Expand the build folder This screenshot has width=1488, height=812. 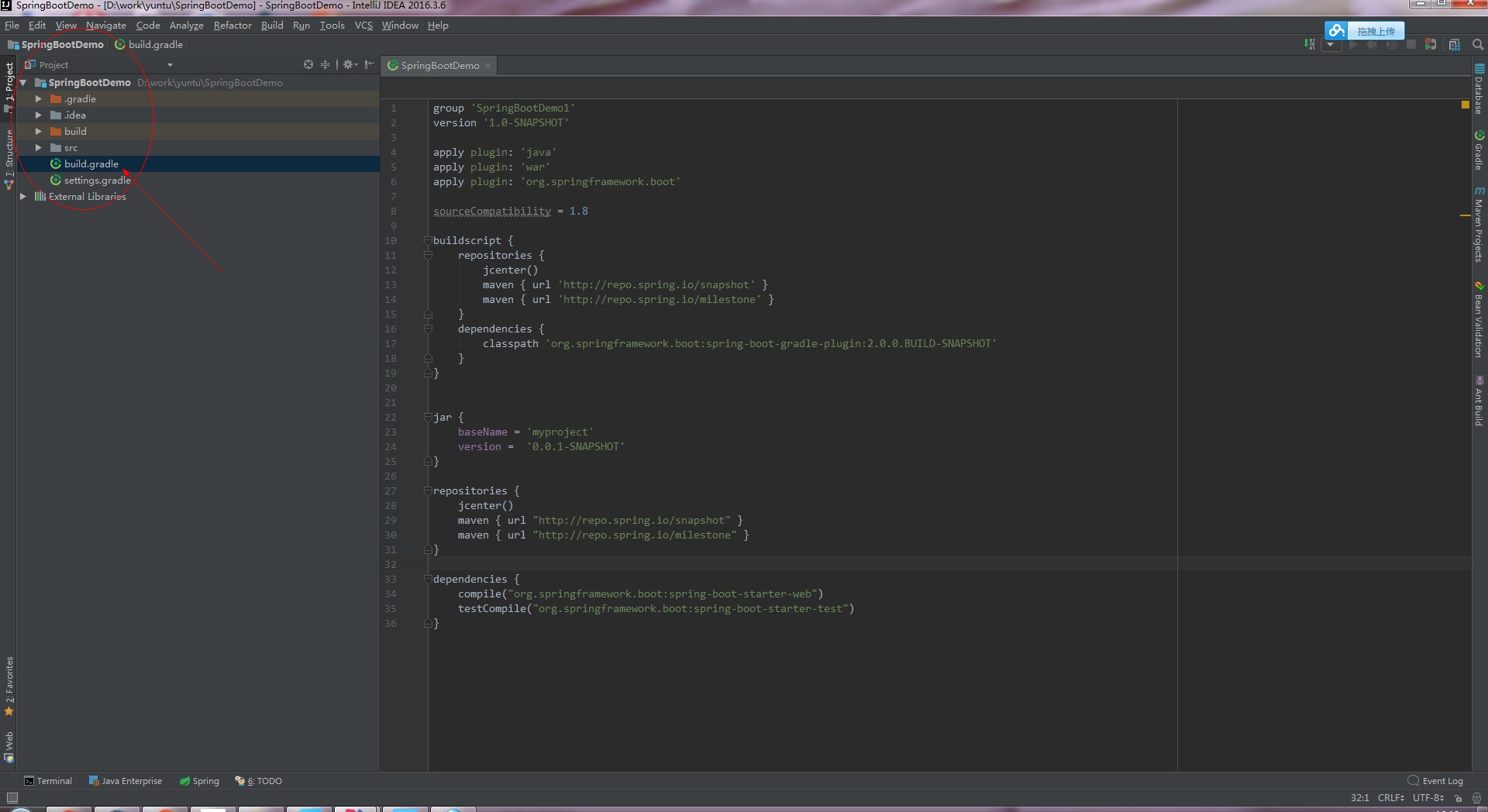38,132
